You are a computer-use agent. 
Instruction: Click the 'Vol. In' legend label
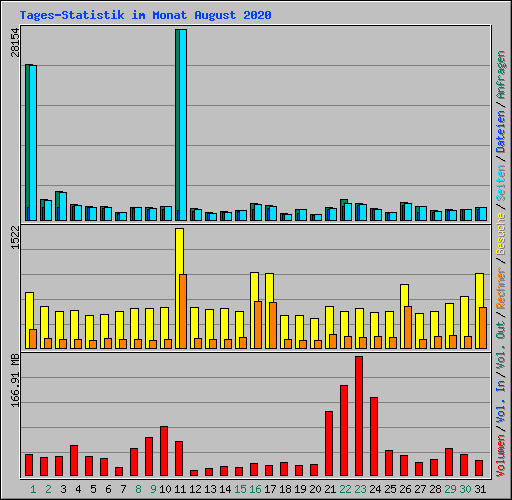coord(501,402)
